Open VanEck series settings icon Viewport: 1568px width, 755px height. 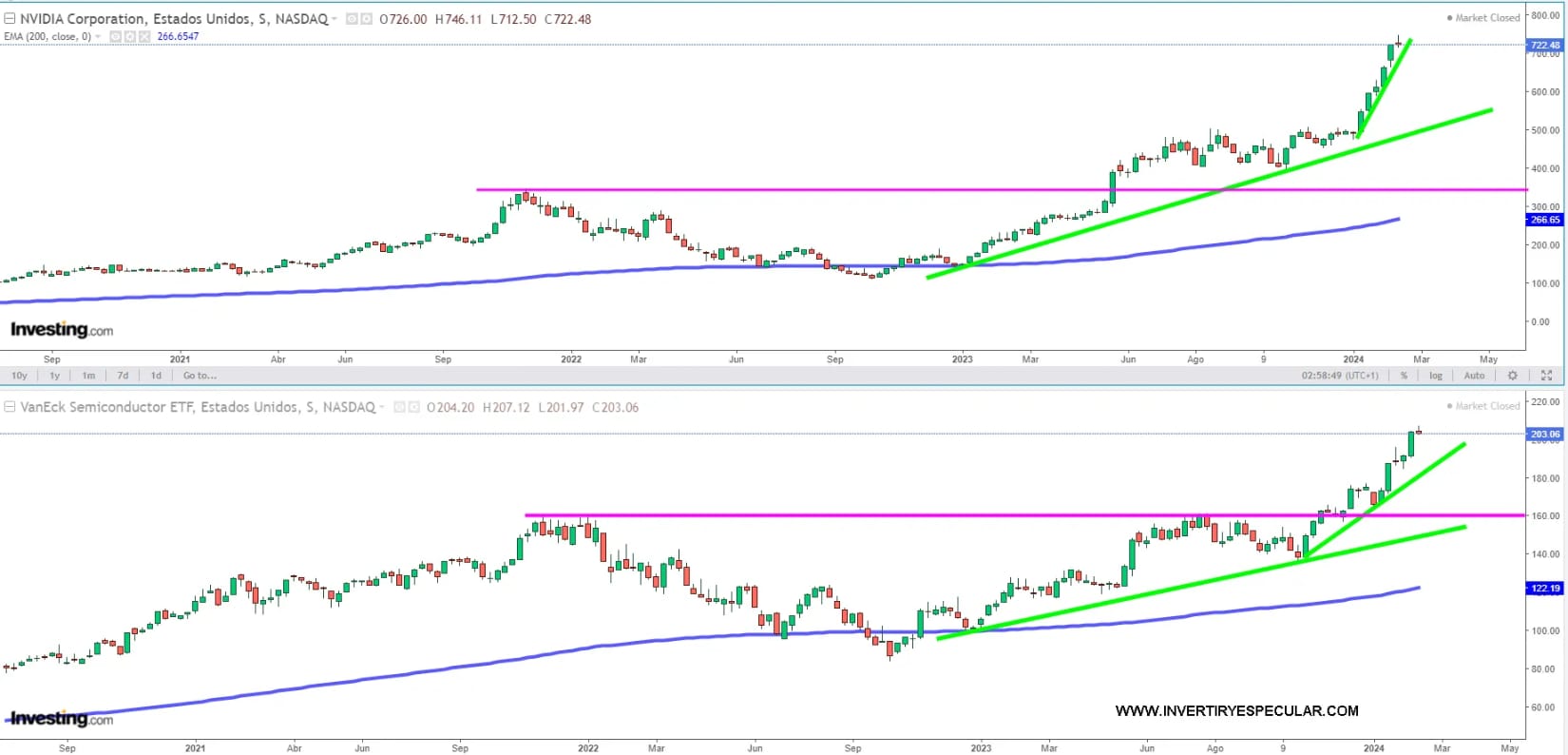[413, 407]
